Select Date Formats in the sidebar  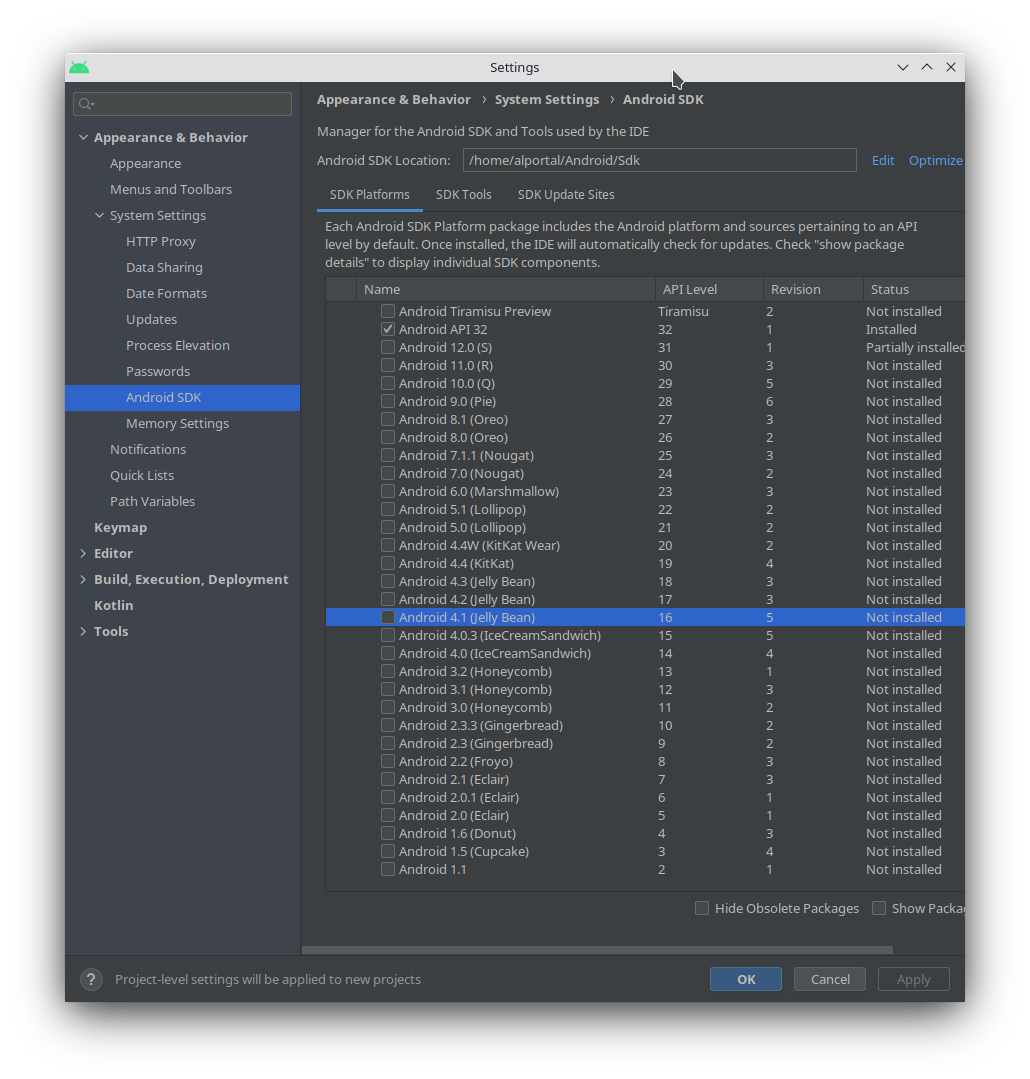(x=166, y=293)
